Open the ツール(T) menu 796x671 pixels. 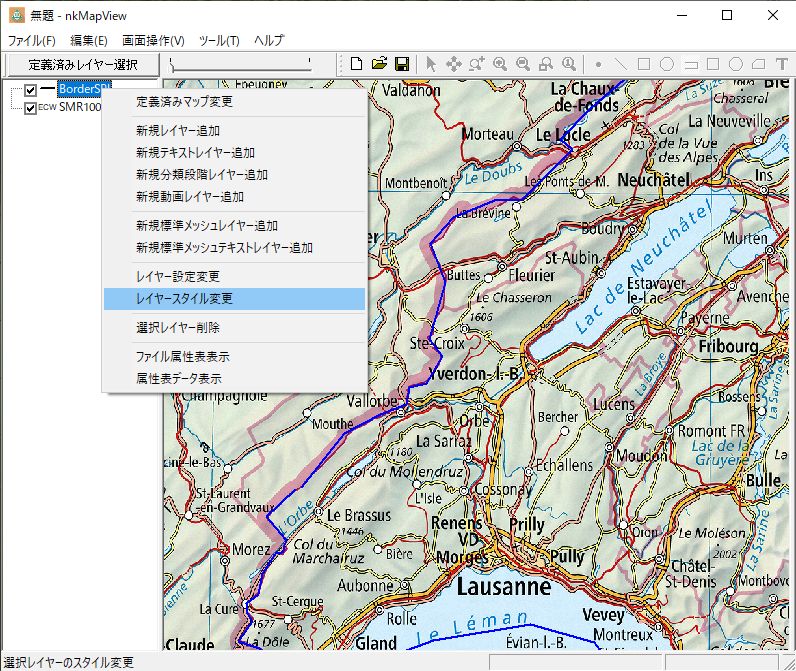tap(219, 41)
